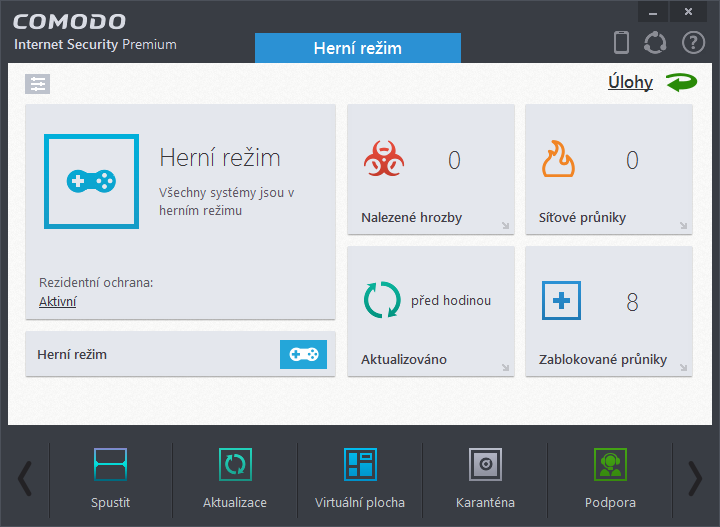Expand Aktualizováno corner arrow

point(506,367)
